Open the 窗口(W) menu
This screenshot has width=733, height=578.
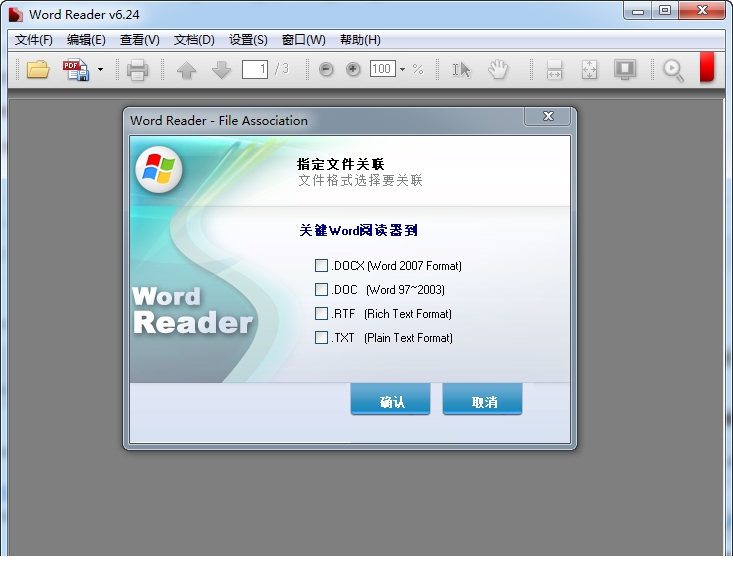[303, 40]
